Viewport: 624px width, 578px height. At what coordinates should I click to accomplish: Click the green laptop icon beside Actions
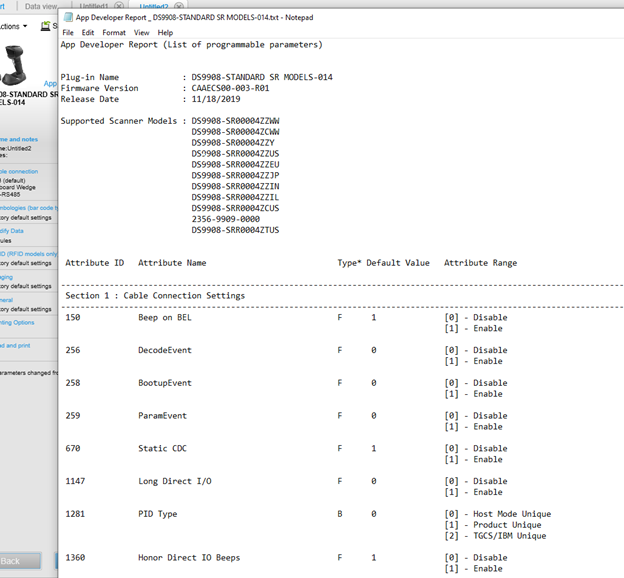pos(45,26)
